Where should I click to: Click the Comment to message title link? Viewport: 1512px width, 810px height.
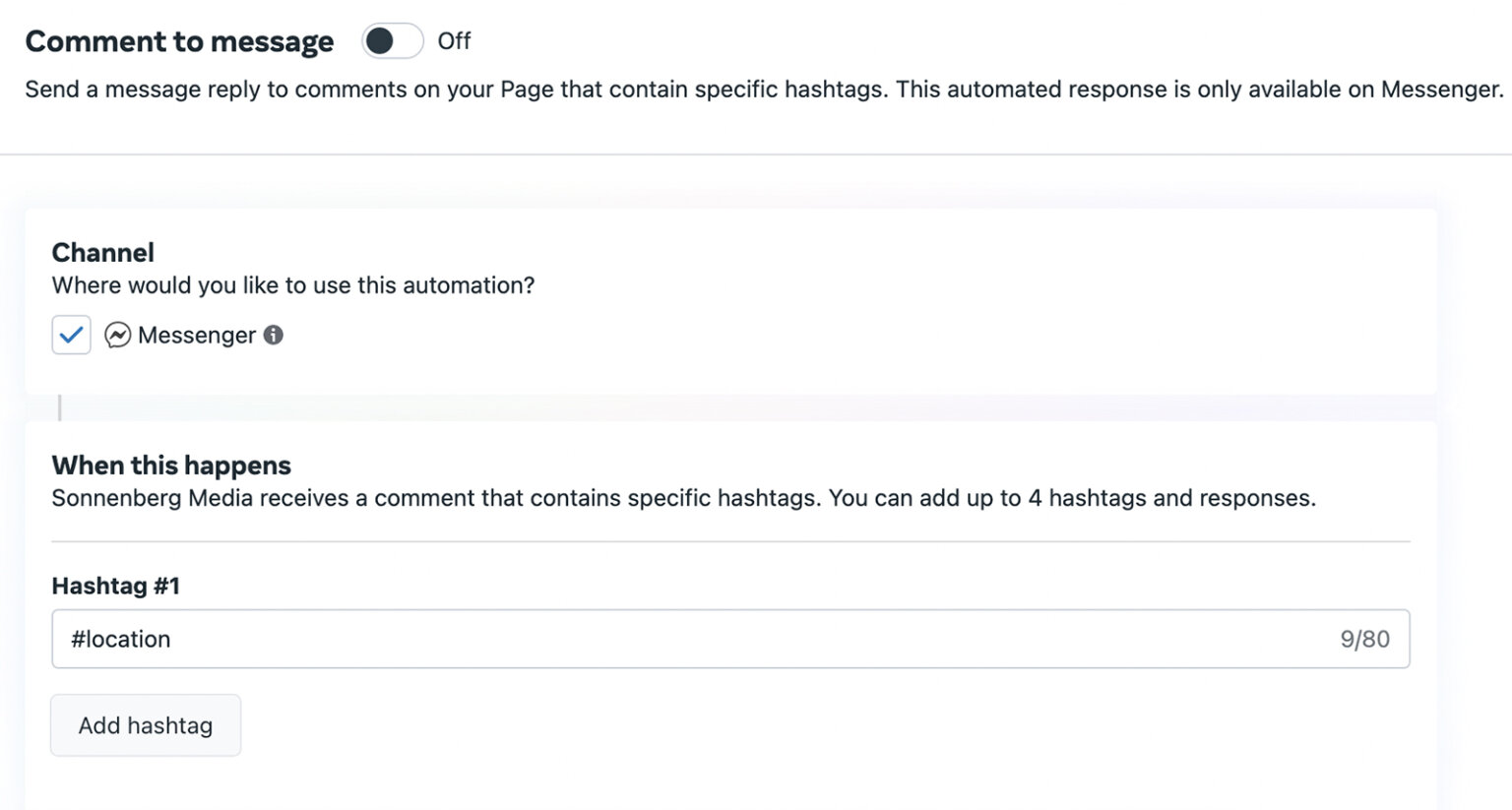(x=179, y=41)
